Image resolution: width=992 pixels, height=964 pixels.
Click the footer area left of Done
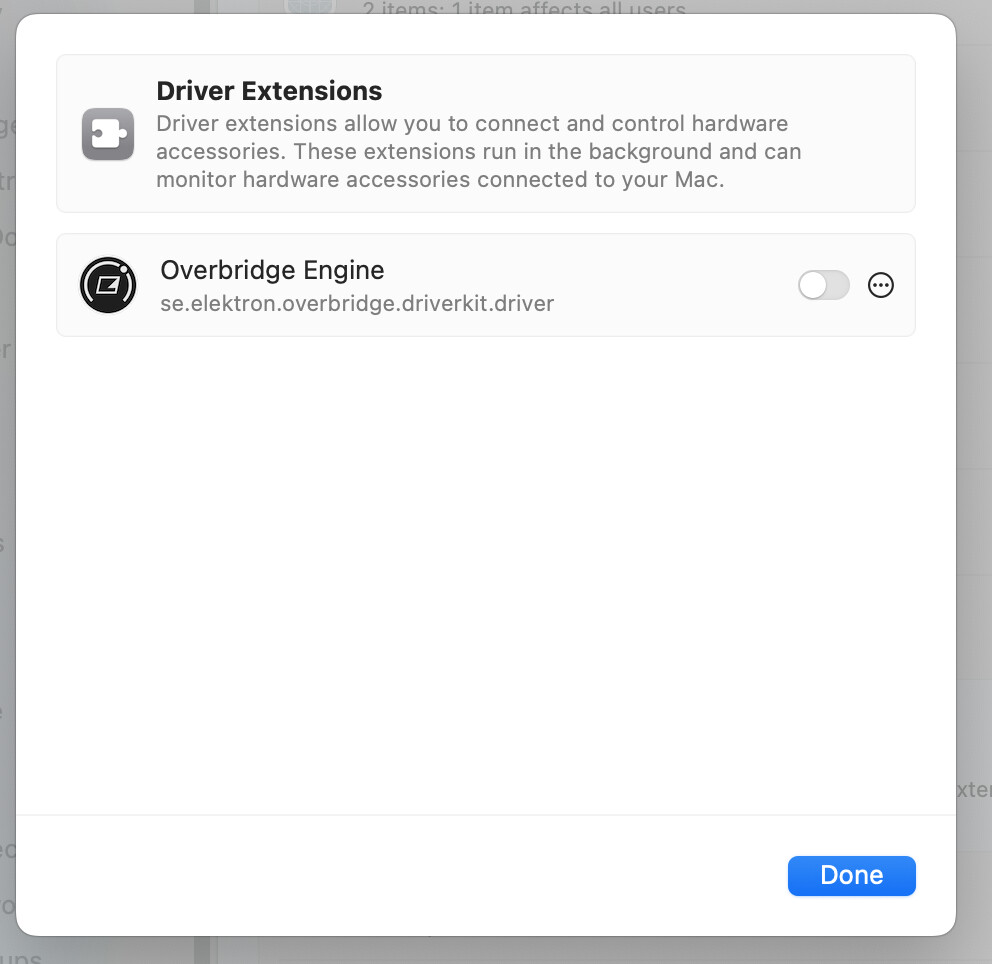399,875
